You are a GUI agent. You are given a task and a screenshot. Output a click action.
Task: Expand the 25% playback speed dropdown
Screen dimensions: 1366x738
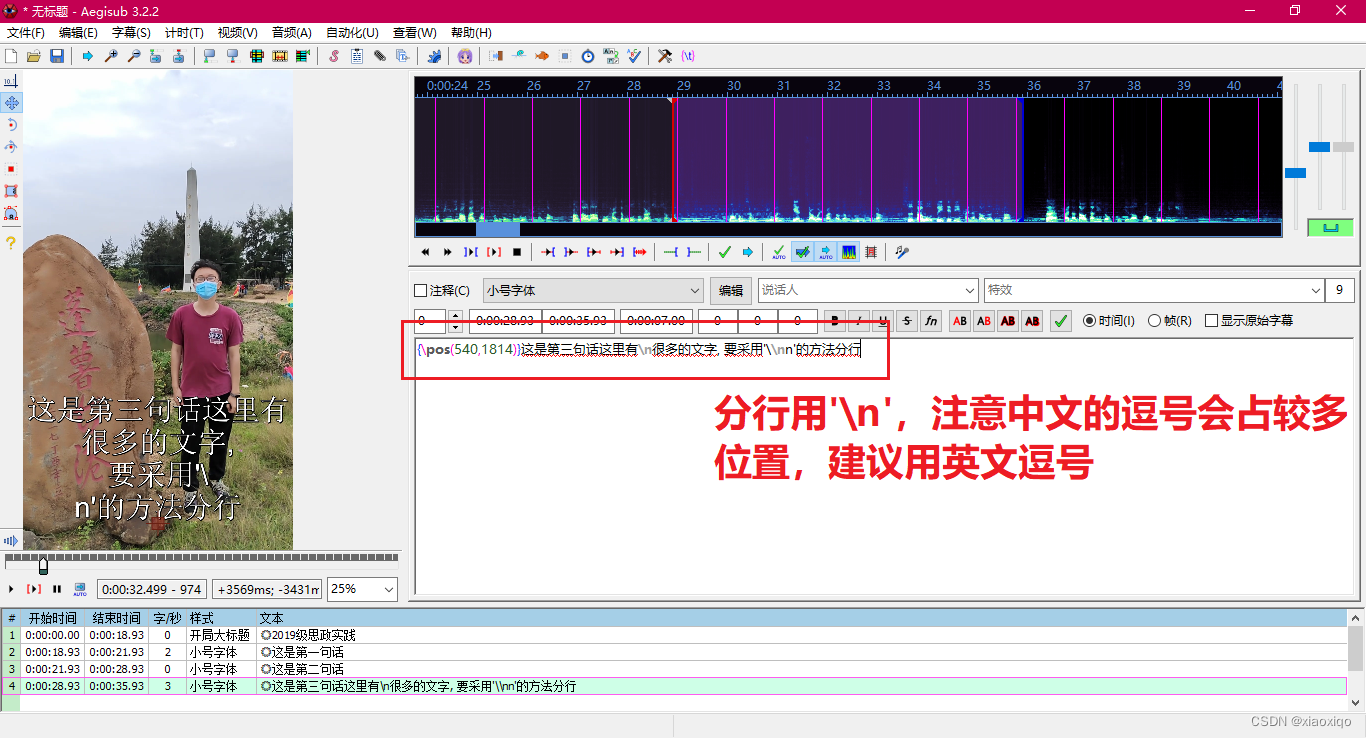(361, 590)
